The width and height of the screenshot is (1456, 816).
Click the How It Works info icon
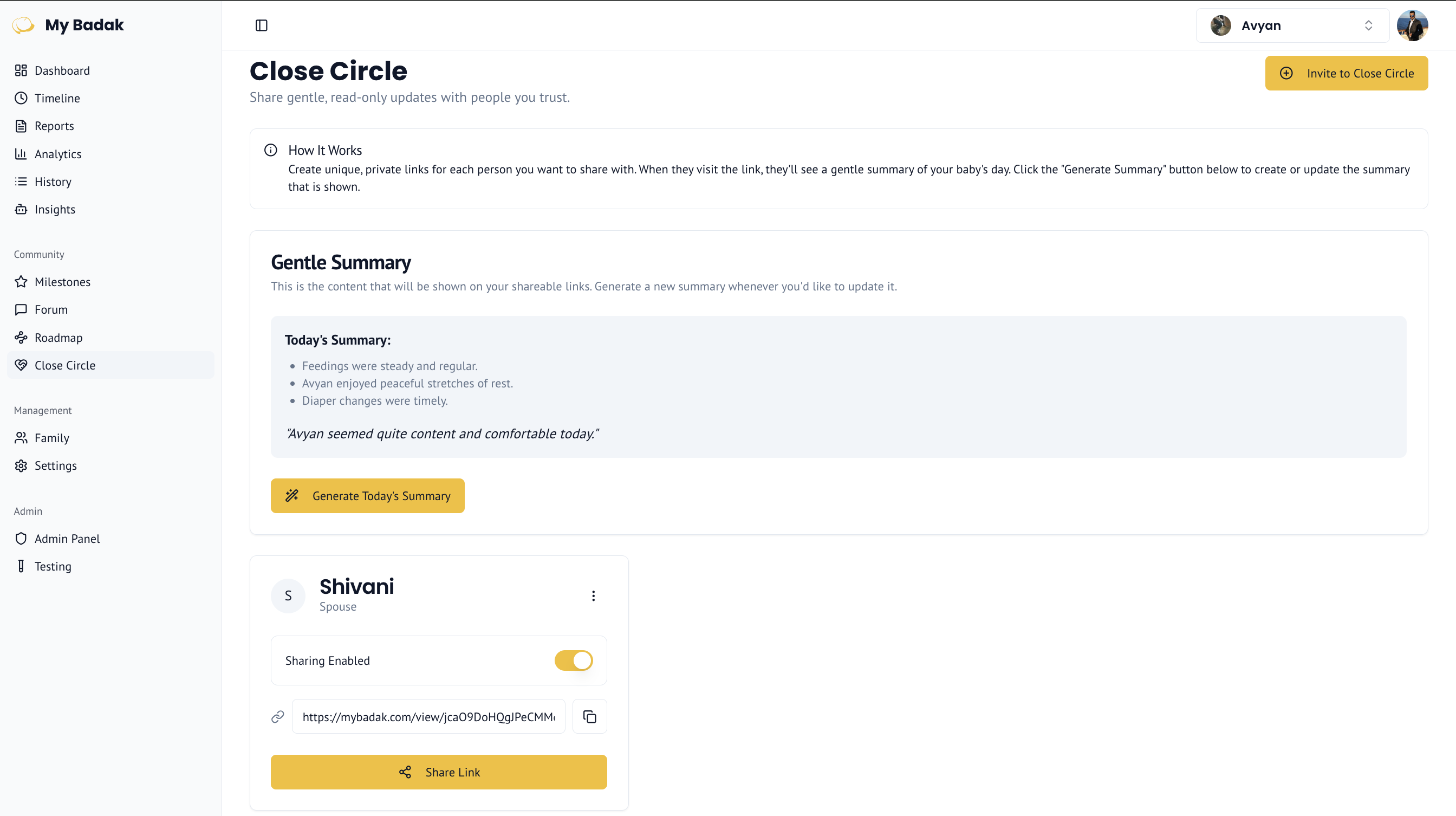271,150
